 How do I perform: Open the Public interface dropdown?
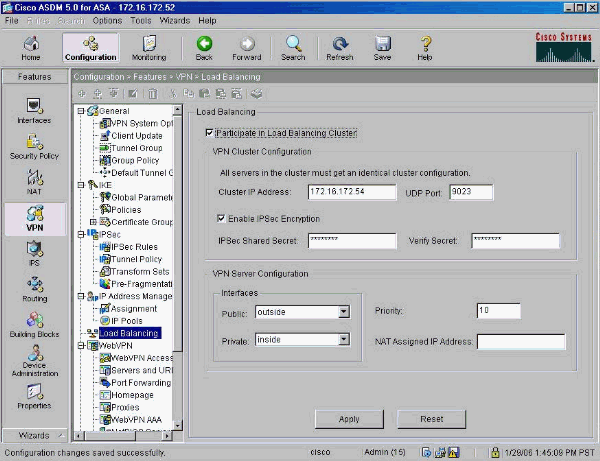[344, 312]
